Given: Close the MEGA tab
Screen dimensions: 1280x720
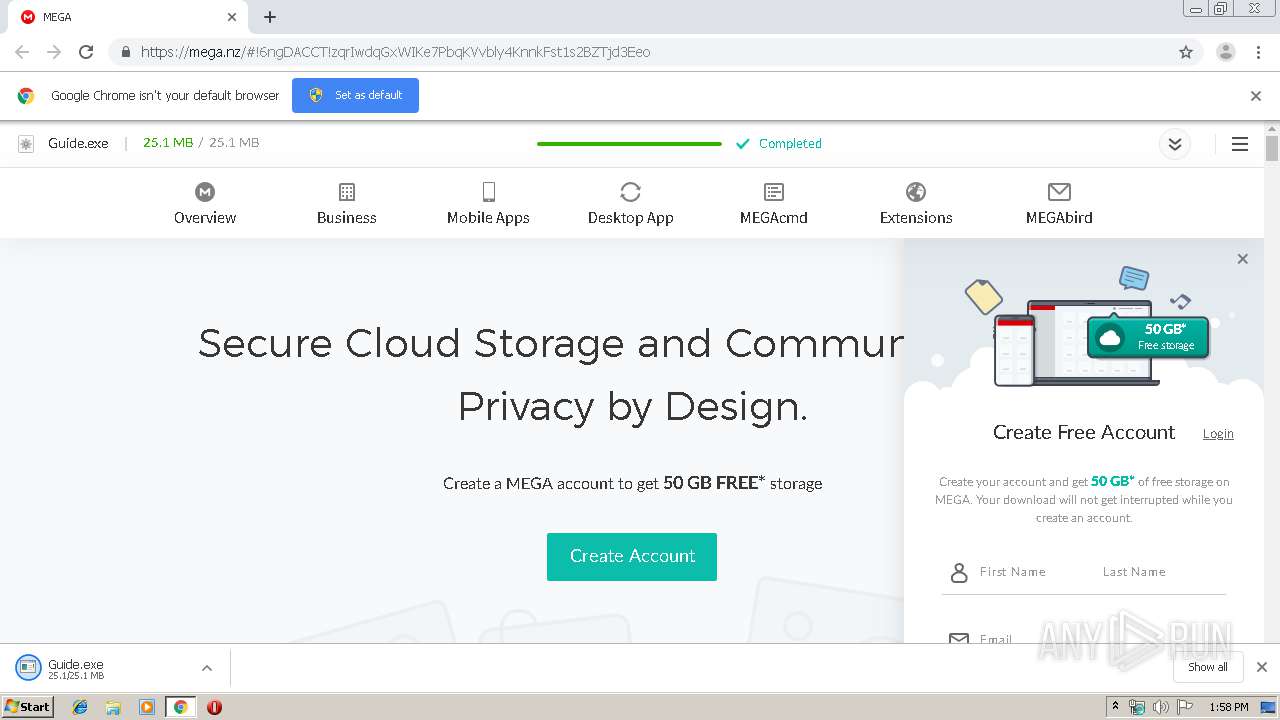Looking at the screenshot, I should point(231,17).
